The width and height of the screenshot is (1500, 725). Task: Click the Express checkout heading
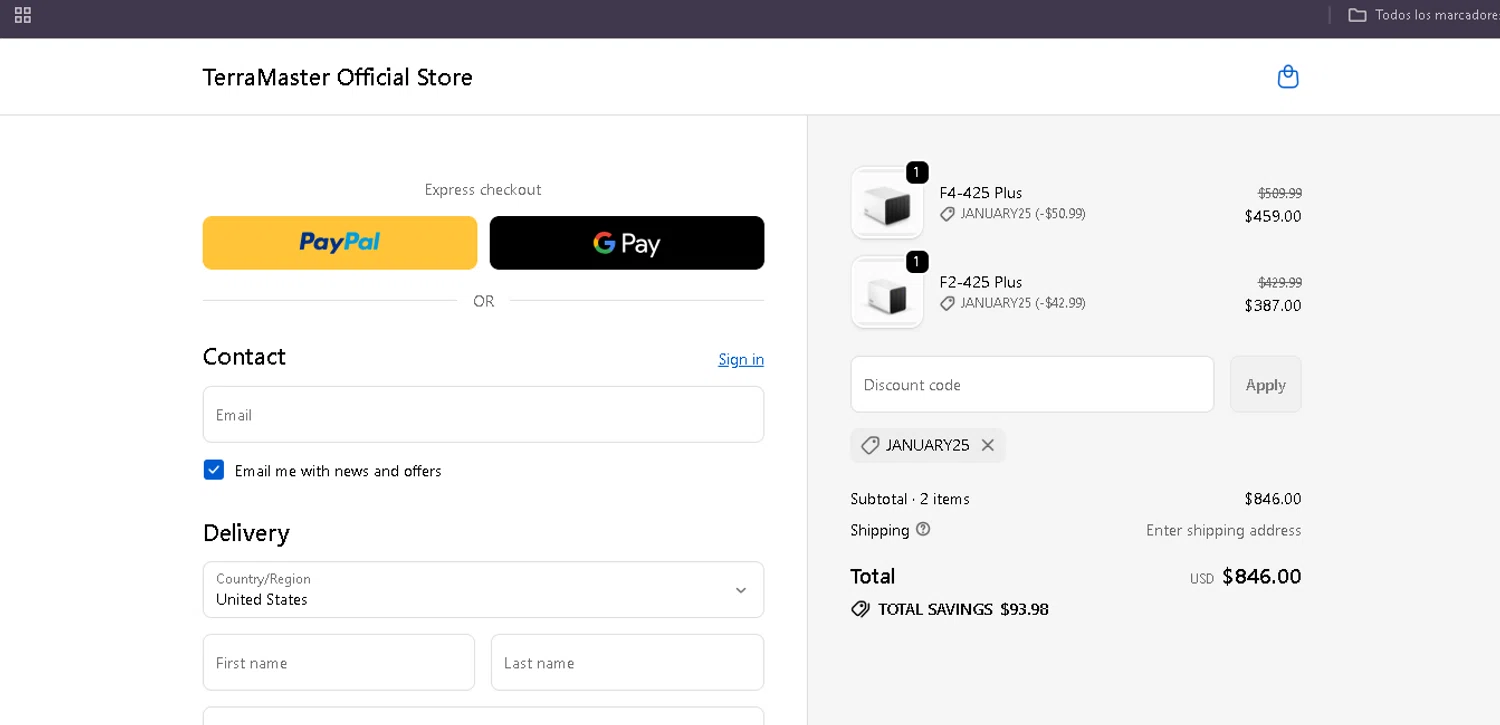coord(483,189)
